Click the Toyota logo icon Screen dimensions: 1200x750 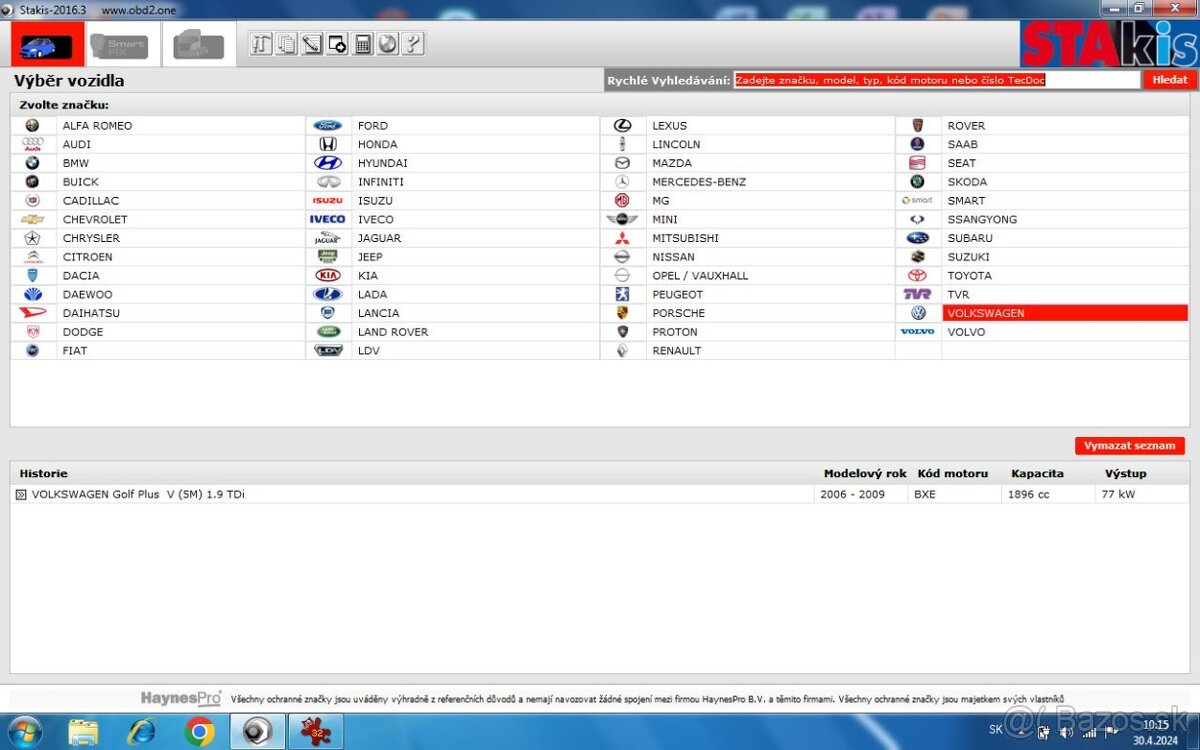[917, 275]
